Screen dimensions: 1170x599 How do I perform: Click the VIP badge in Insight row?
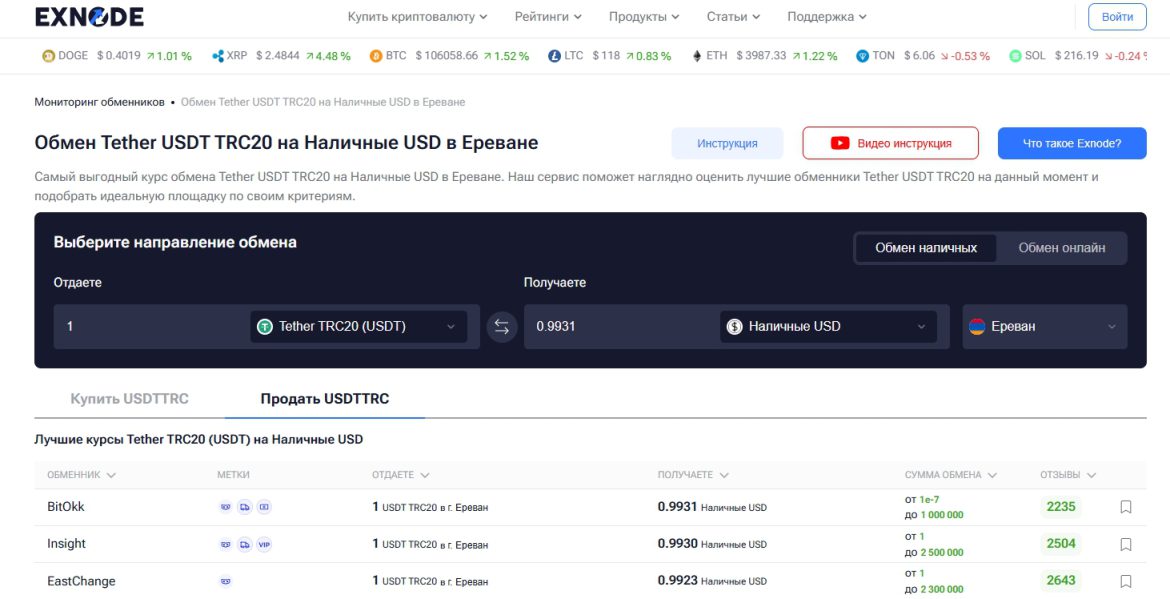tap(264, 544)
